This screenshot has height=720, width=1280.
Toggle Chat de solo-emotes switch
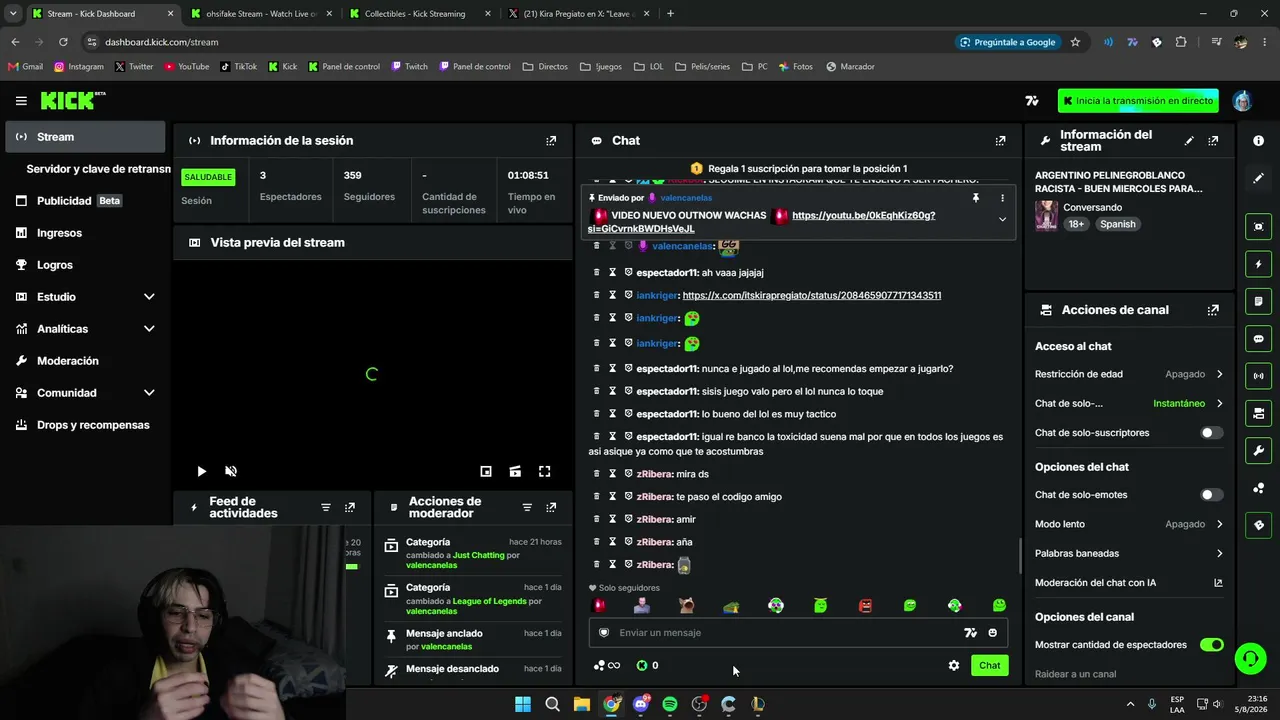pyautogui.click(x=1211, y=495)
